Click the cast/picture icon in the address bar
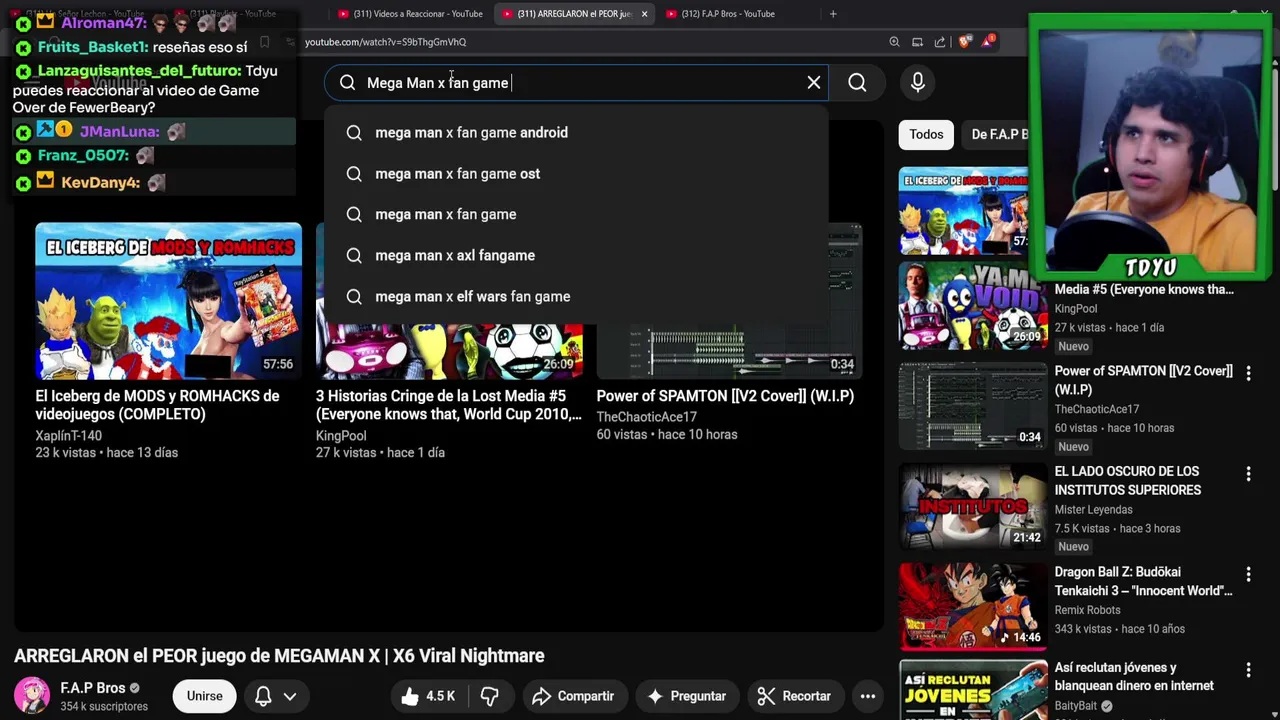Image resolution: width=1280 pixels, height=720 pixels. point(917,42)
